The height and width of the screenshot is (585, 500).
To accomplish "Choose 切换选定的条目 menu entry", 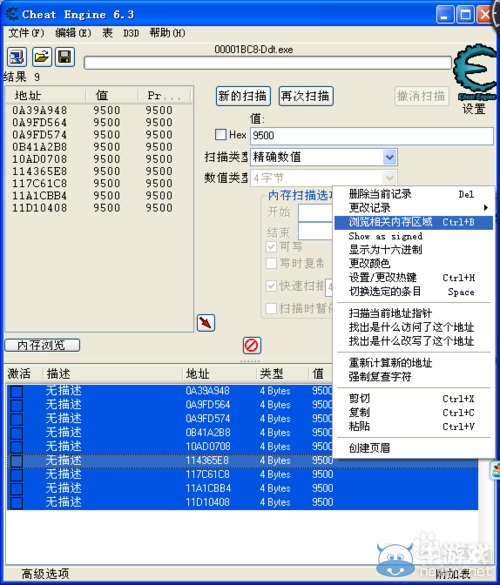I will [413, 291].
